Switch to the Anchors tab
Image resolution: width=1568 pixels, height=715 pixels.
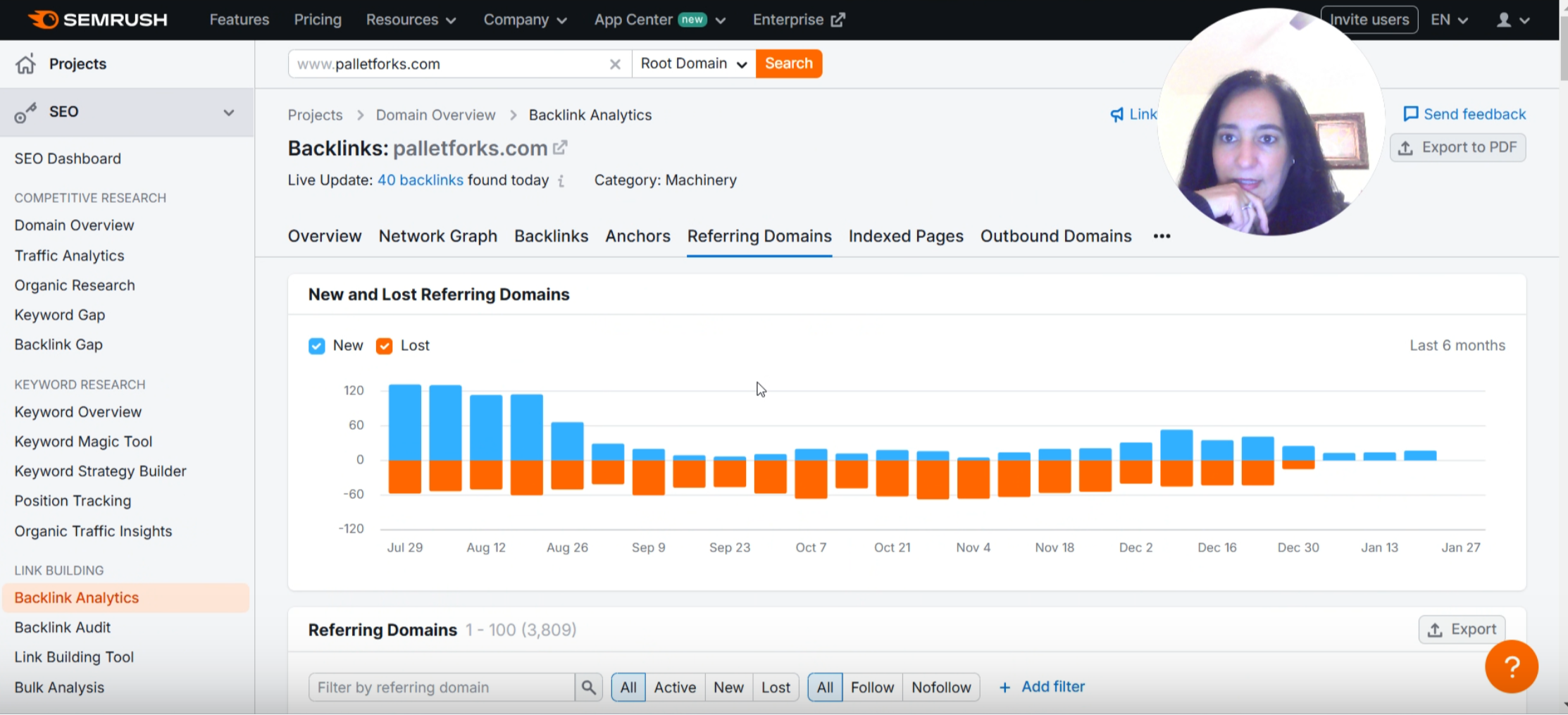pos(637,237)
